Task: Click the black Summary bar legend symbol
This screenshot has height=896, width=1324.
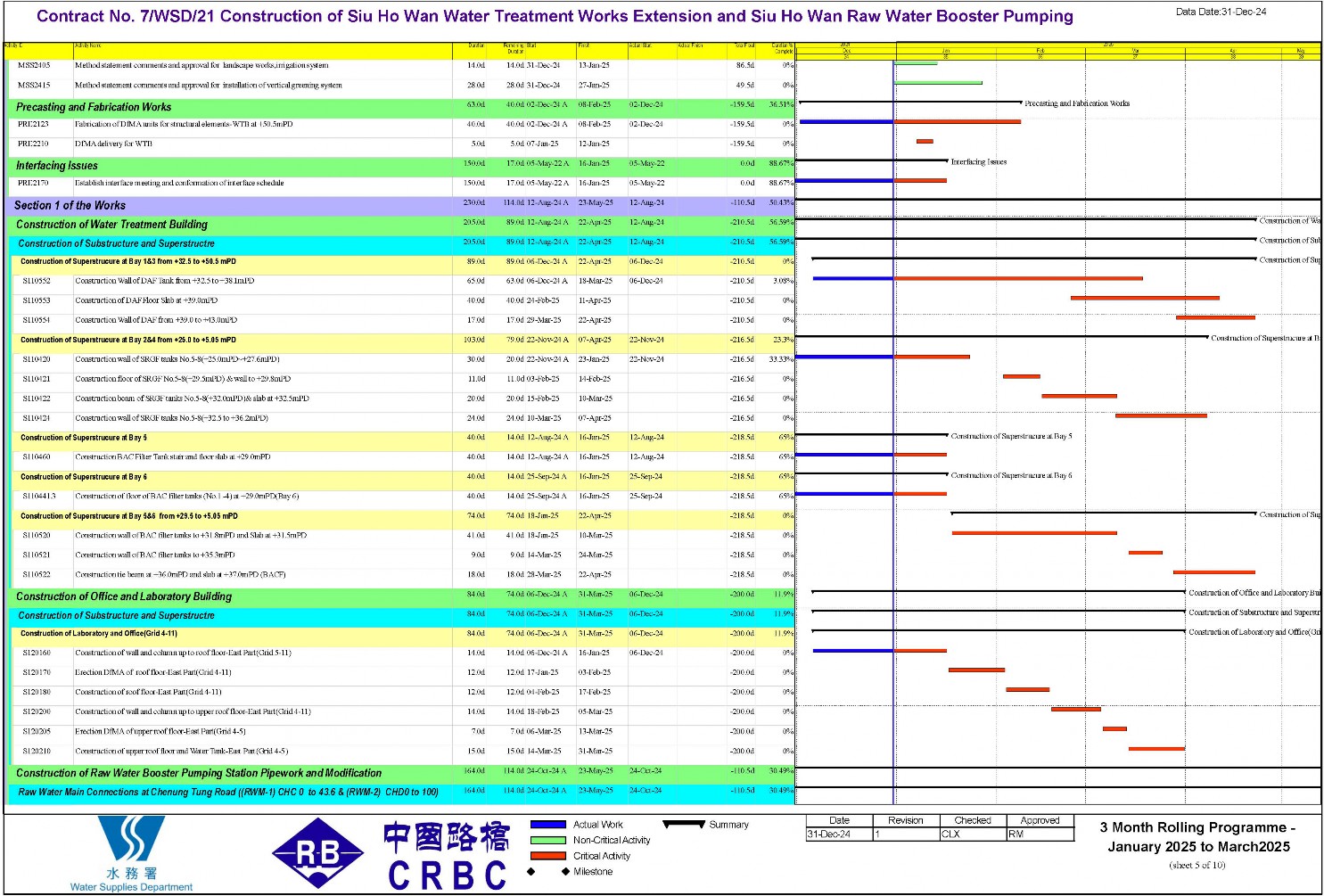Action: click(x=684, y=825)
